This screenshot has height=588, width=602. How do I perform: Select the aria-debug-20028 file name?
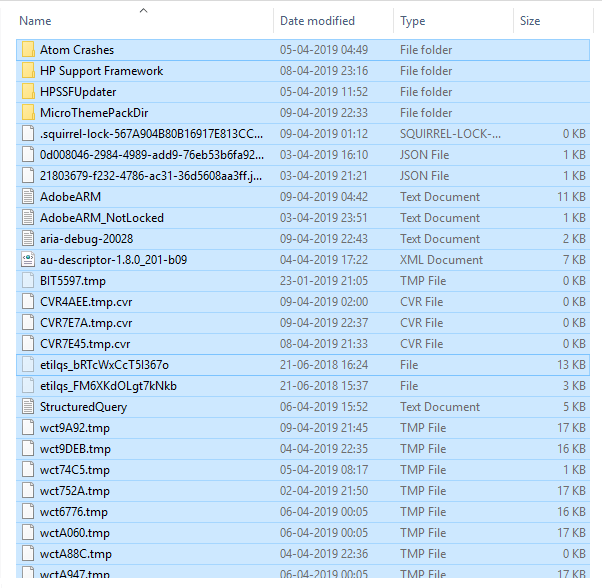click(x=86, y=239)
